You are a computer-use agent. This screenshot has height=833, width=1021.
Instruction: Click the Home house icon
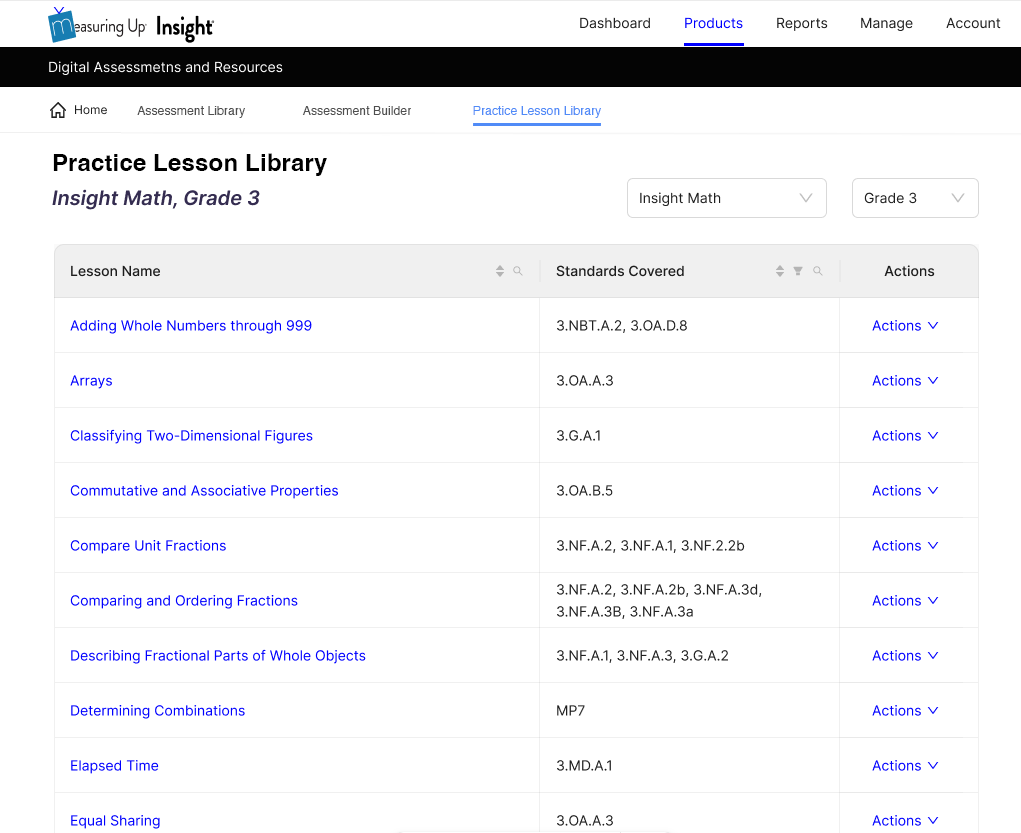(x=58, y=110)
